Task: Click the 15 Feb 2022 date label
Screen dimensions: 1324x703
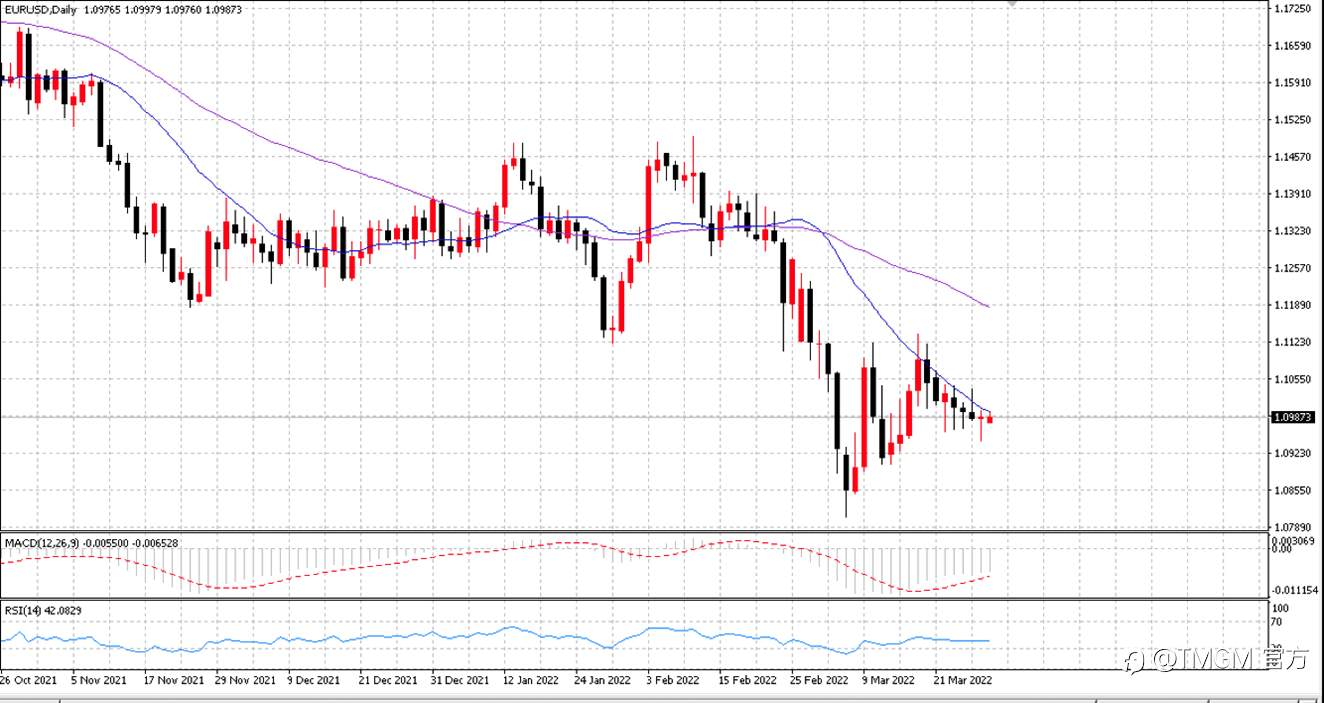Action: click(x=747, y=680)
